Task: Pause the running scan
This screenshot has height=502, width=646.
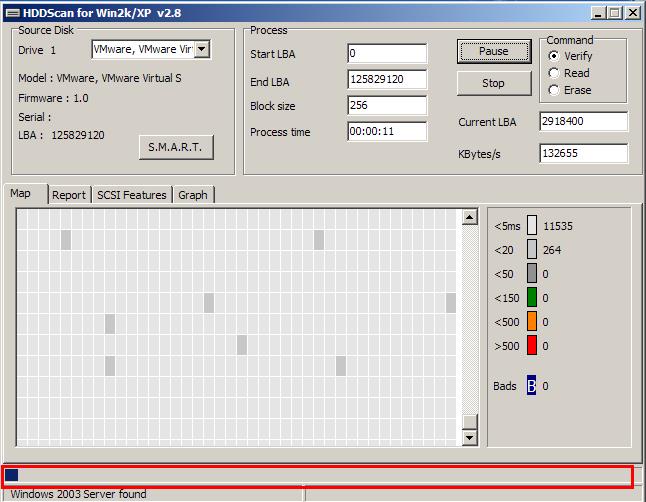Action: pyautogui.click(x=494, y=52)
